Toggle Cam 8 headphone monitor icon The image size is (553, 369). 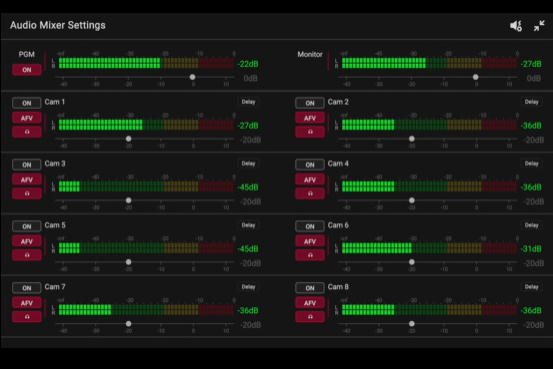[310, 317]
